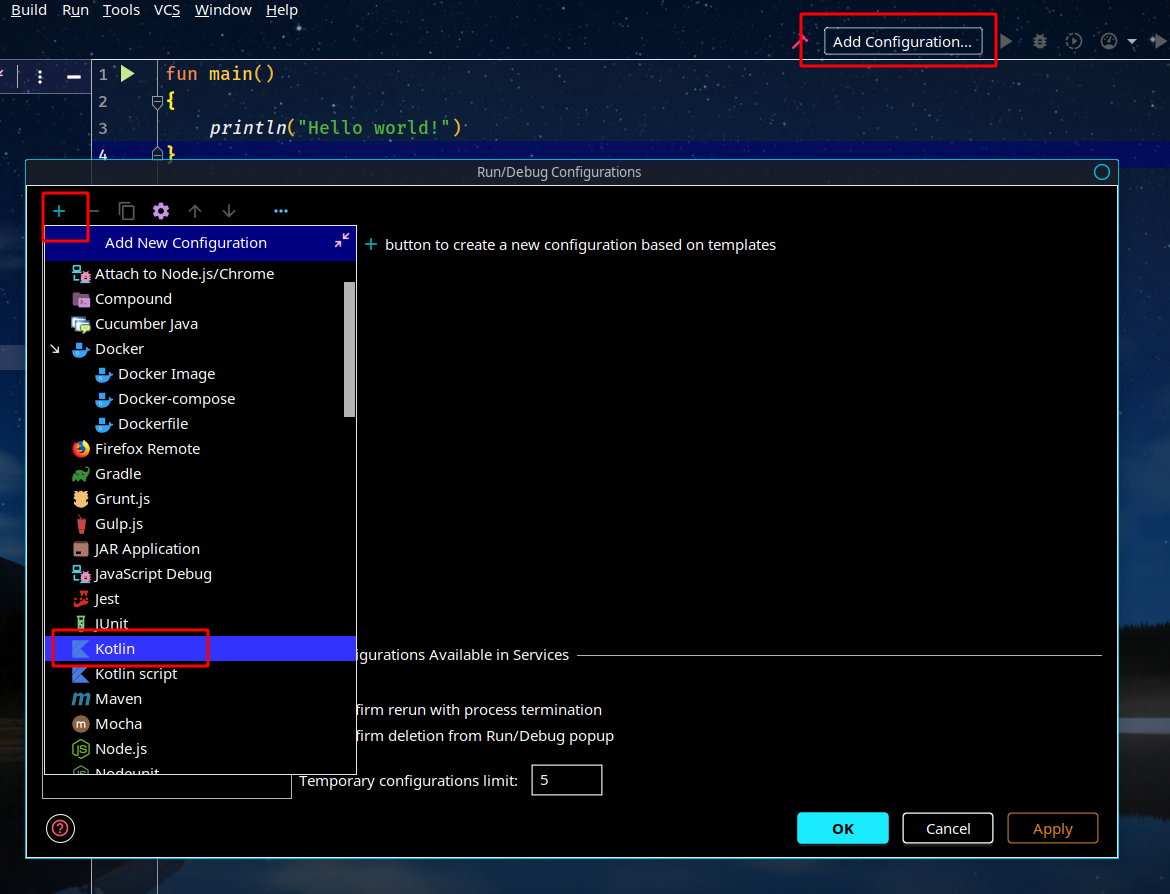
Task: Click the collapse icon in the Add New Configuration header
Action: (x=342, y=240)
